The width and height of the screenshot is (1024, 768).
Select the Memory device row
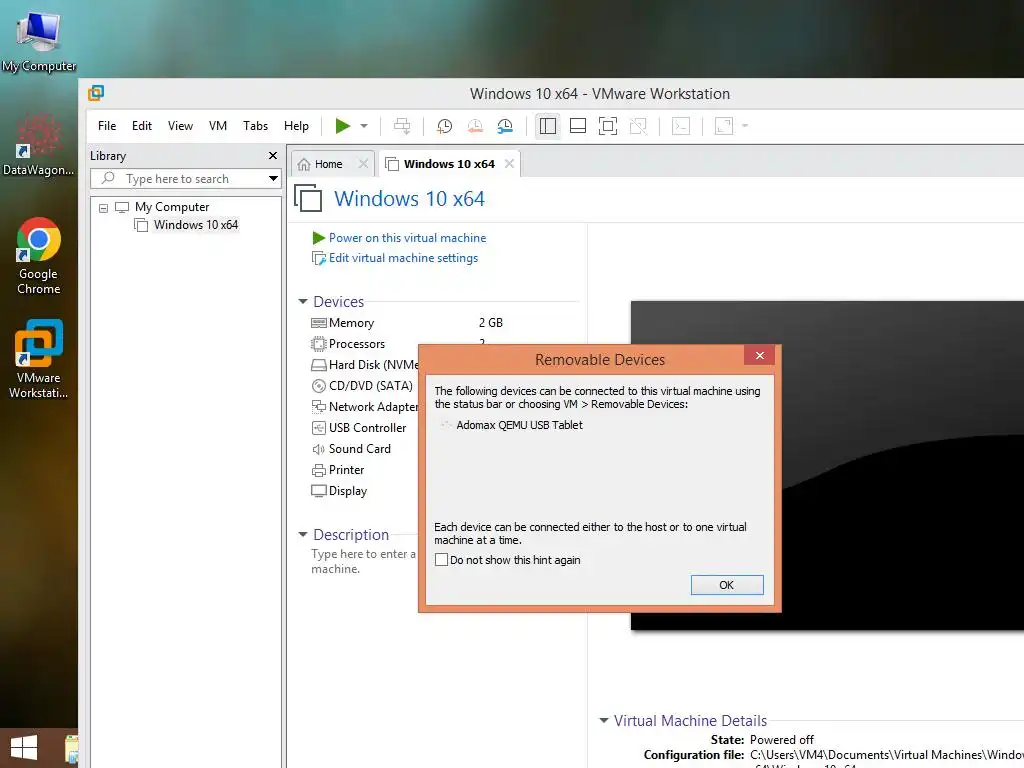(351, 323)
